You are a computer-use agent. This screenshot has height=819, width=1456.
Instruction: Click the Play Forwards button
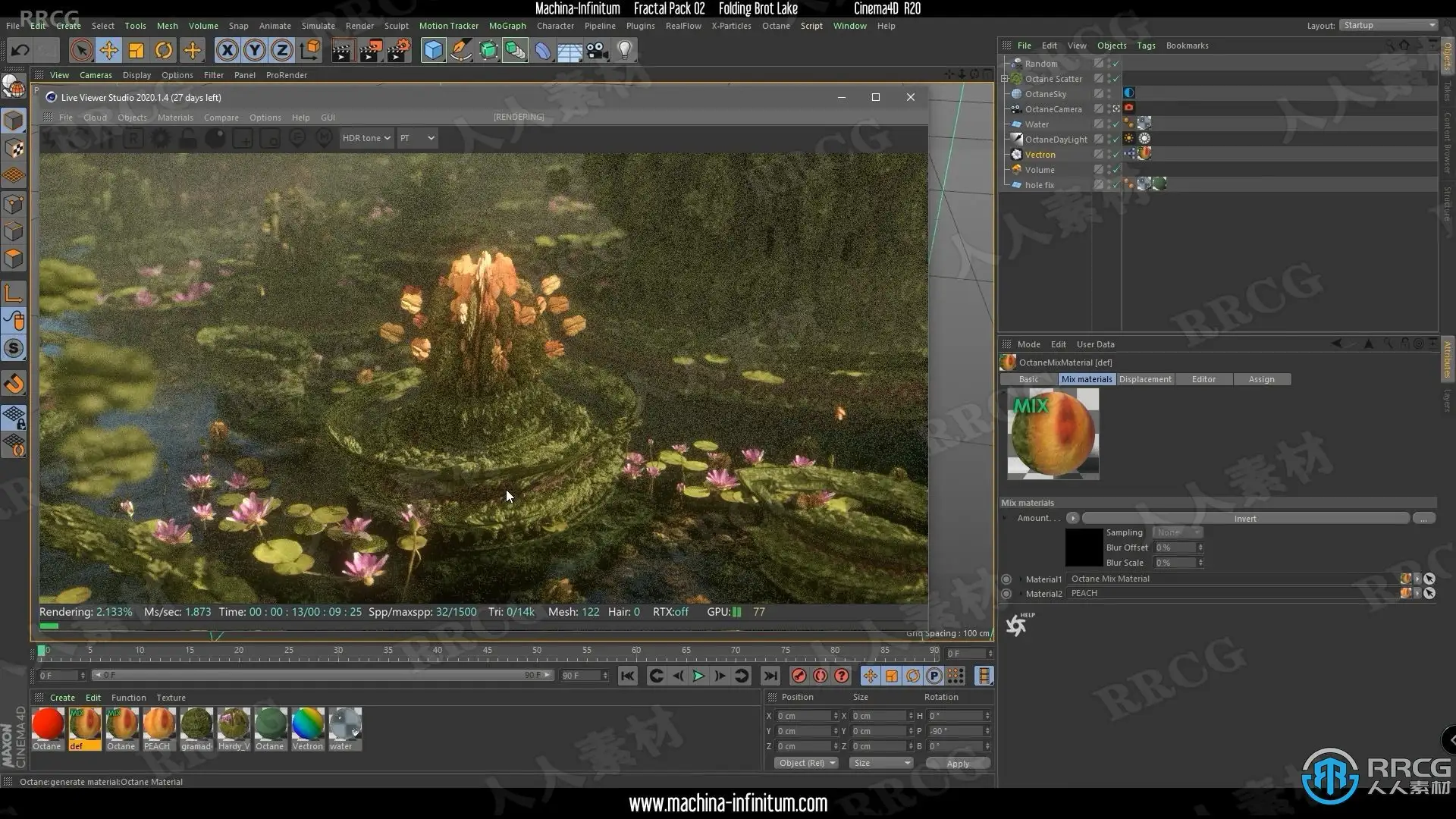pyautogui.click(x=698, y=676)
